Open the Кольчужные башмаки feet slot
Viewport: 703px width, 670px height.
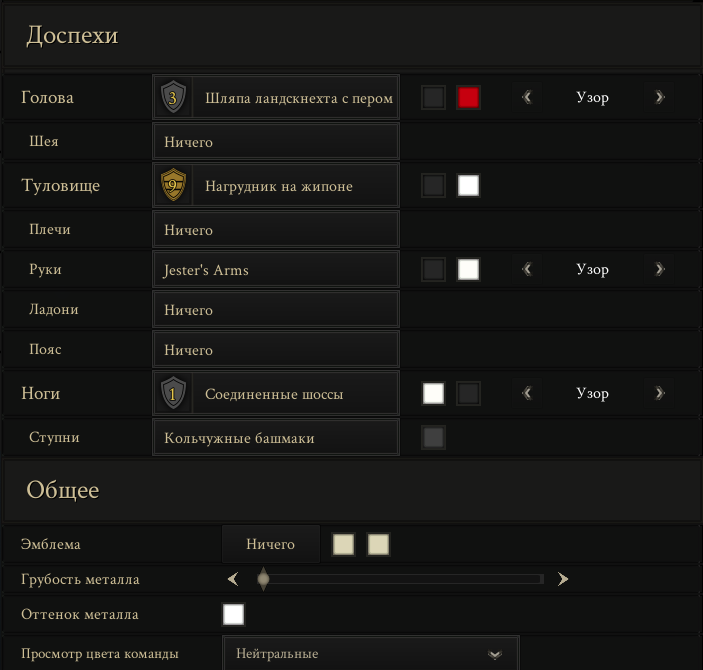(276, 437)
